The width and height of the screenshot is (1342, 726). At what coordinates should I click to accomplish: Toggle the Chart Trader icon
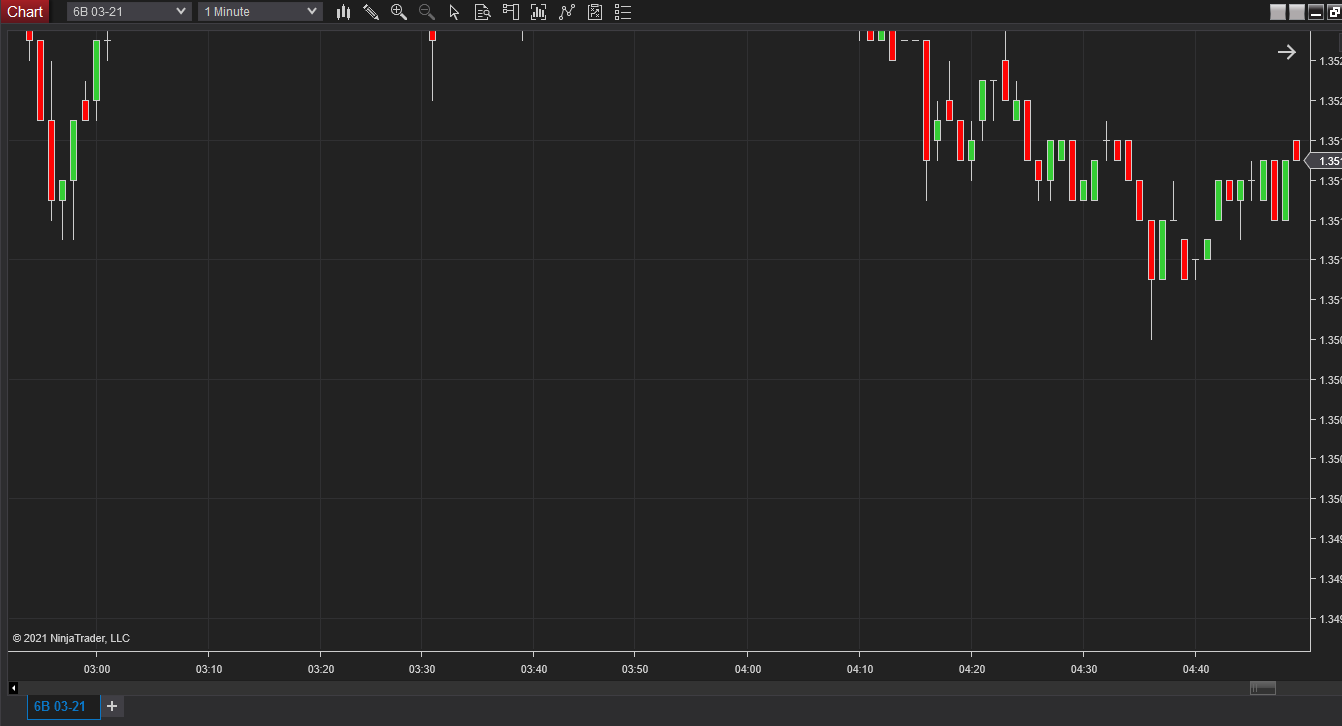click(x=511, y=12)
